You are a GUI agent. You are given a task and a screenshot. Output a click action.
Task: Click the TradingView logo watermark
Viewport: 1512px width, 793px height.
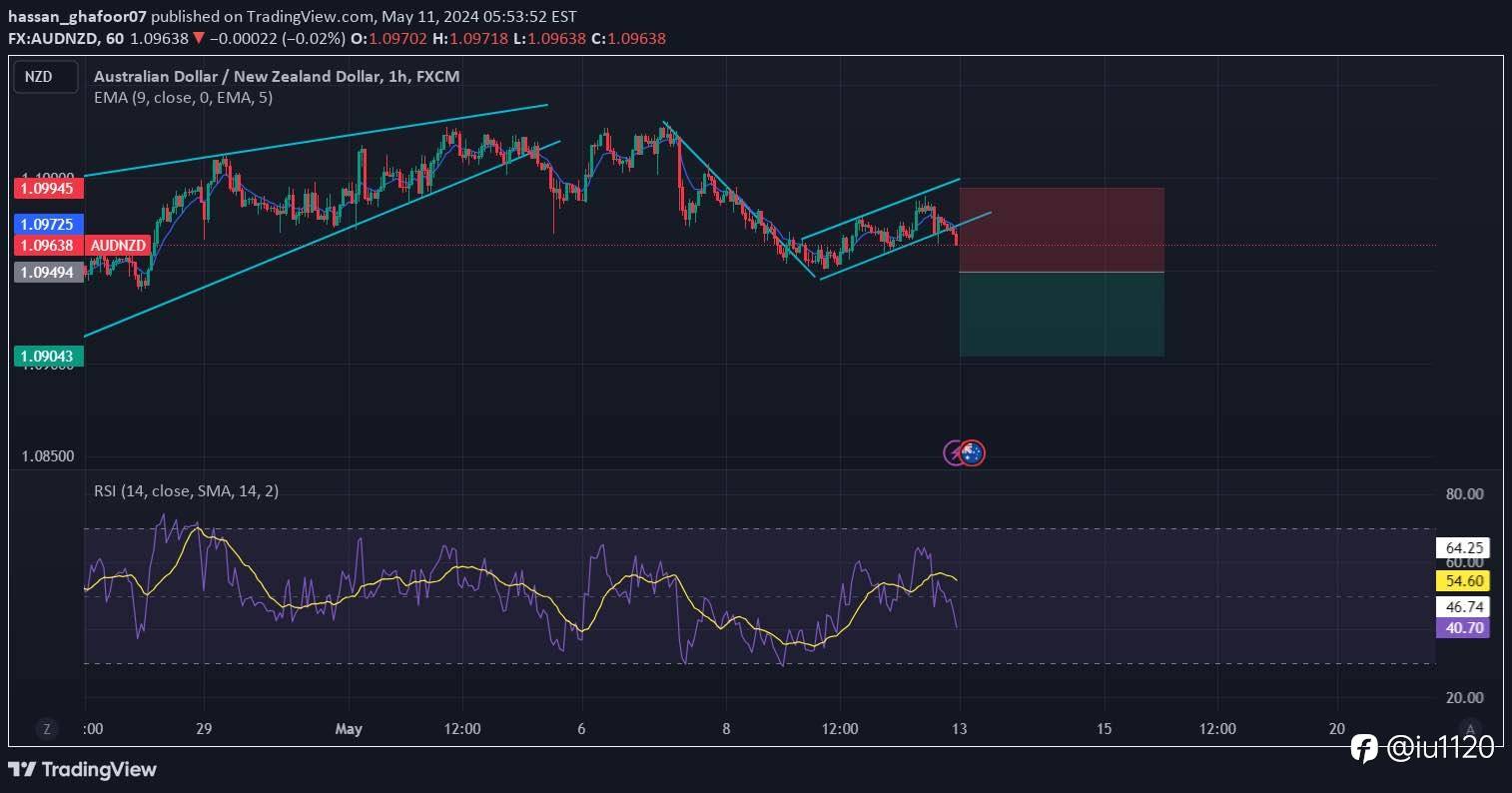84,769
